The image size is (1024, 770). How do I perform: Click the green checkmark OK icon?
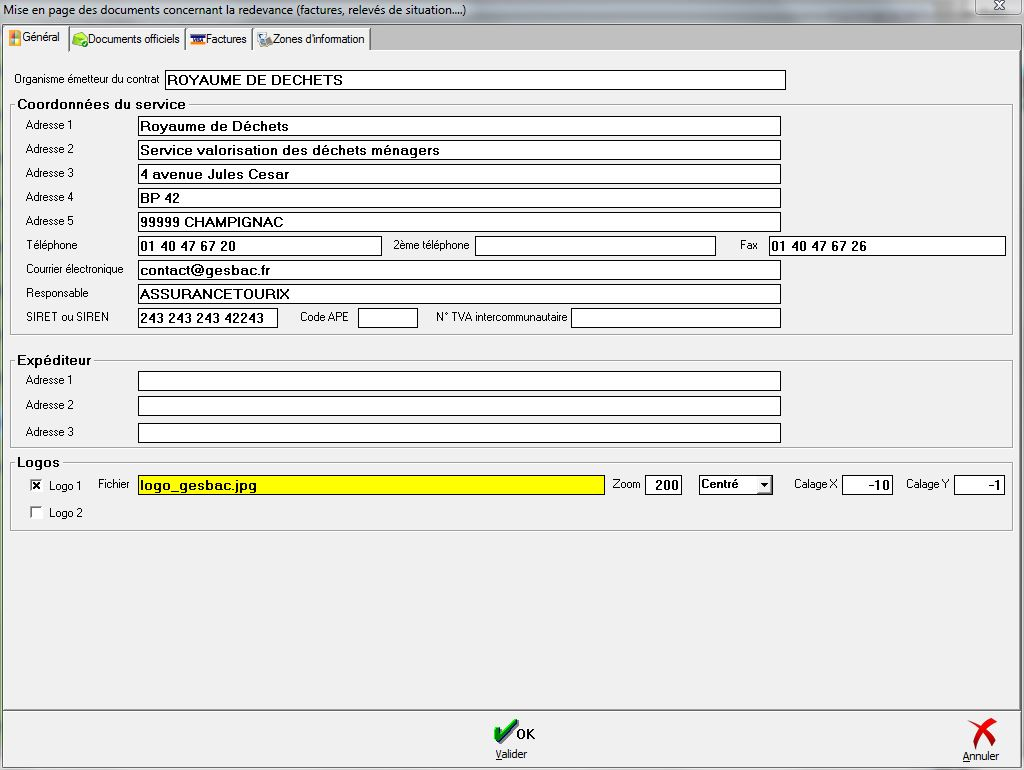tap(506, 731)
